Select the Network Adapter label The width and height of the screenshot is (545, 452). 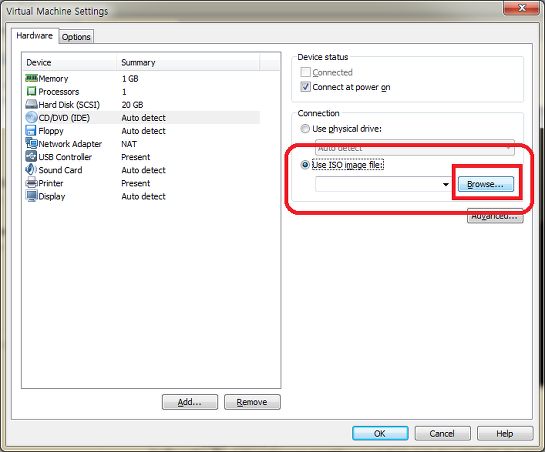point(70,144)
